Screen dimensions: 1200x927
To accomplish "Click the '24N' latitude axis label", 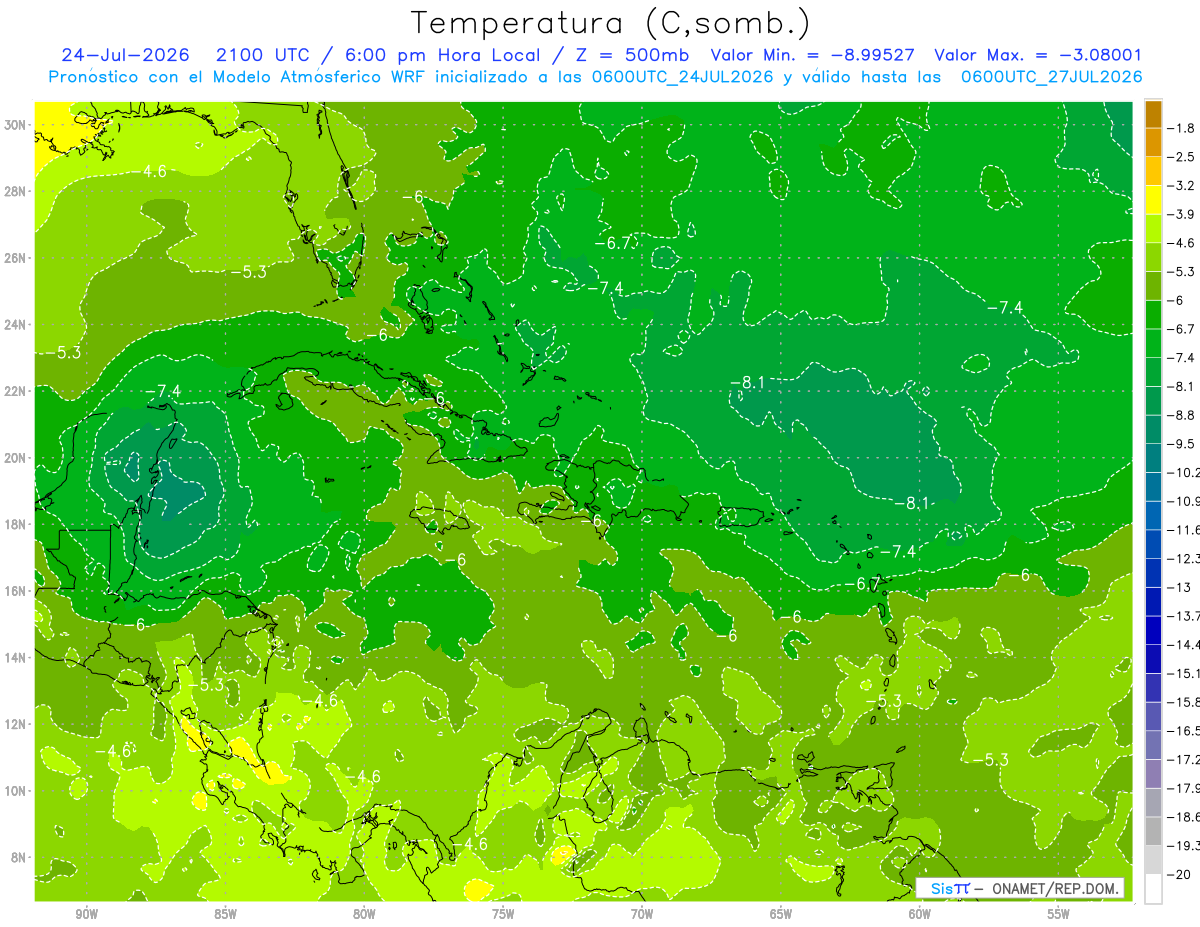I will (x=17, y=325).
